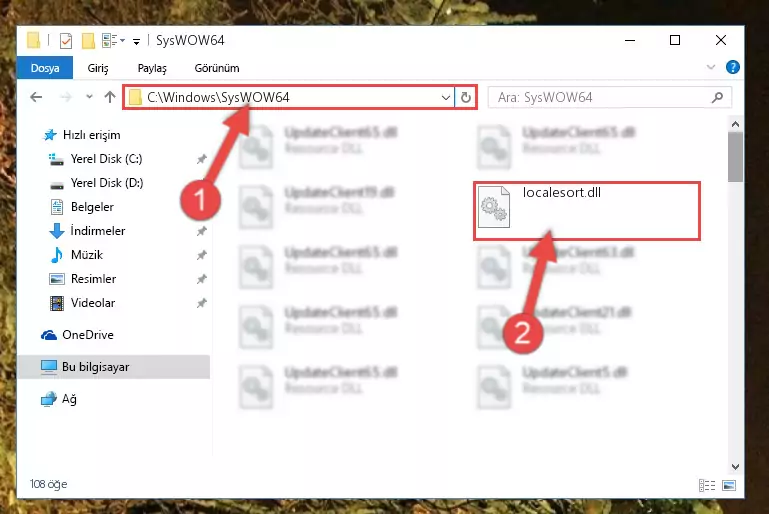Close the SysWOW64 window
The width and height of the screenshot is (769, 514).
click(x=720, y=40)
